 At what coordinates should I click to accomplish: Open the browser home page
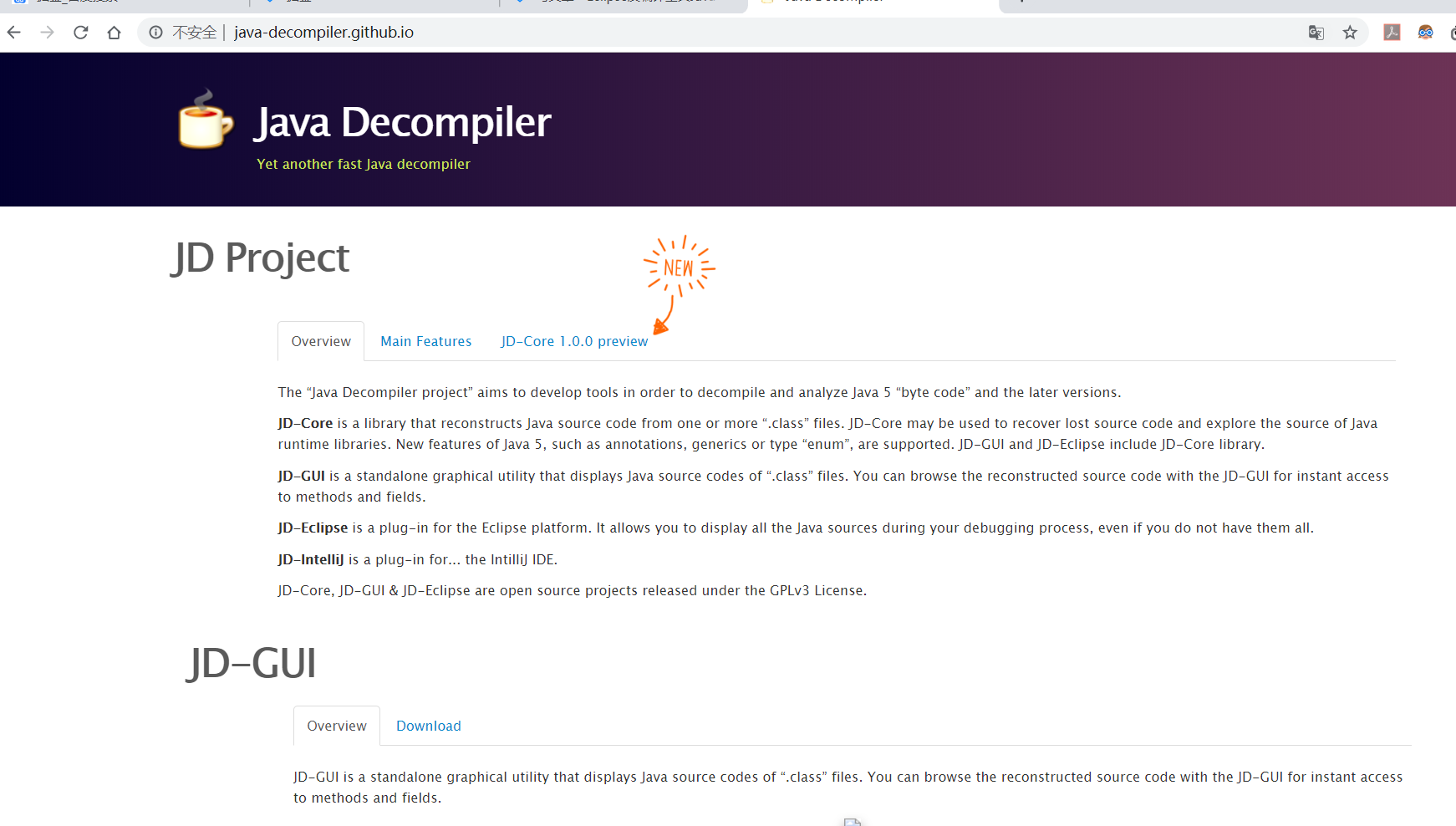pyautogui.click(x=115, y=33)
